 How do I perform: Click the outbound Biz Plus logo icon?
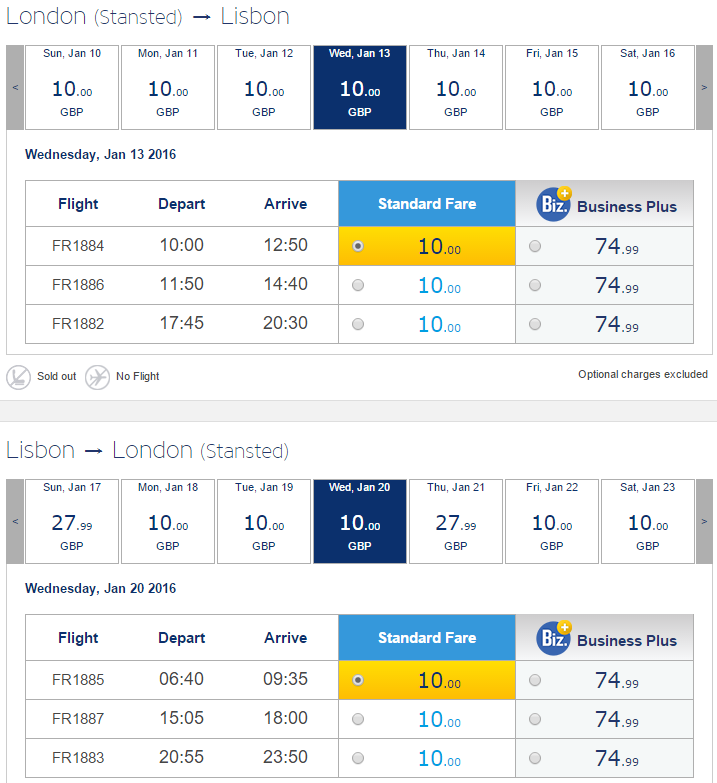(x=554, y=204)
